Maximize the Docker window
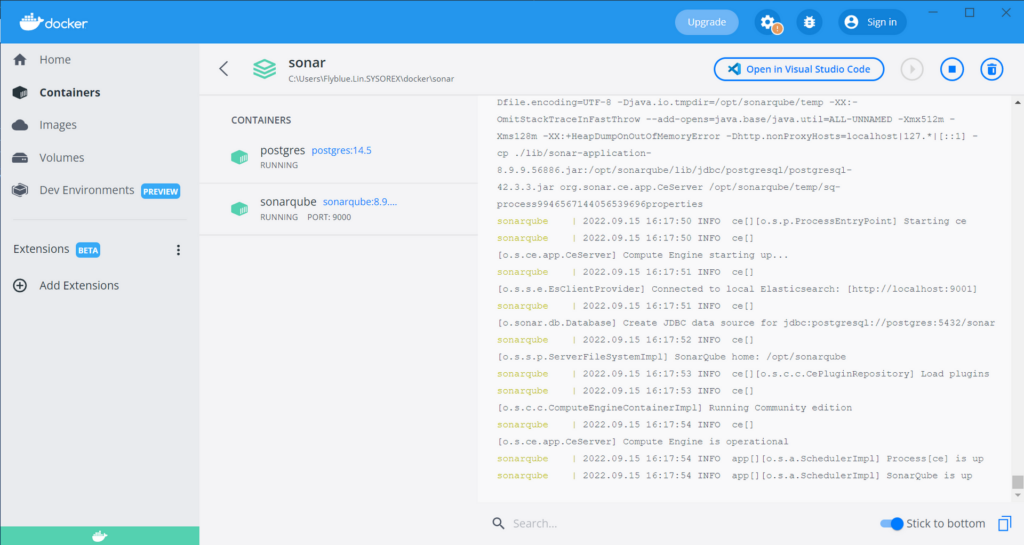The height and width of the screenshot is (545, 1024). (970, 12)
